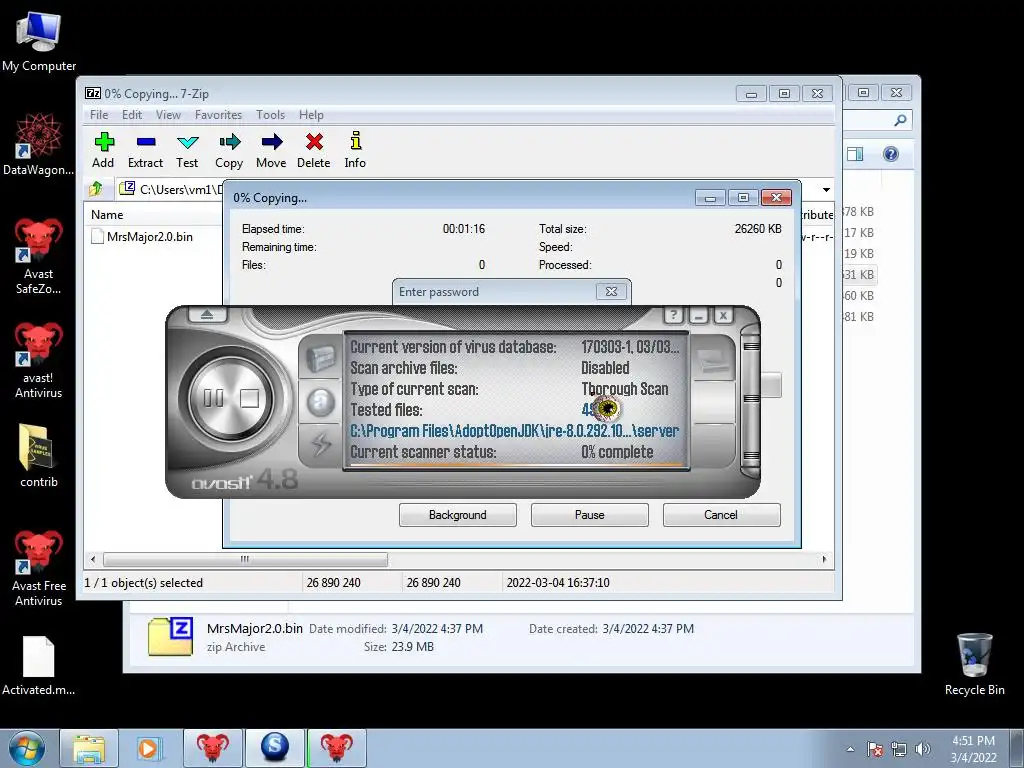Open Windows Explorer from taskbar
This screenshot has width=1024, height=768.
(x=89, y=748)
